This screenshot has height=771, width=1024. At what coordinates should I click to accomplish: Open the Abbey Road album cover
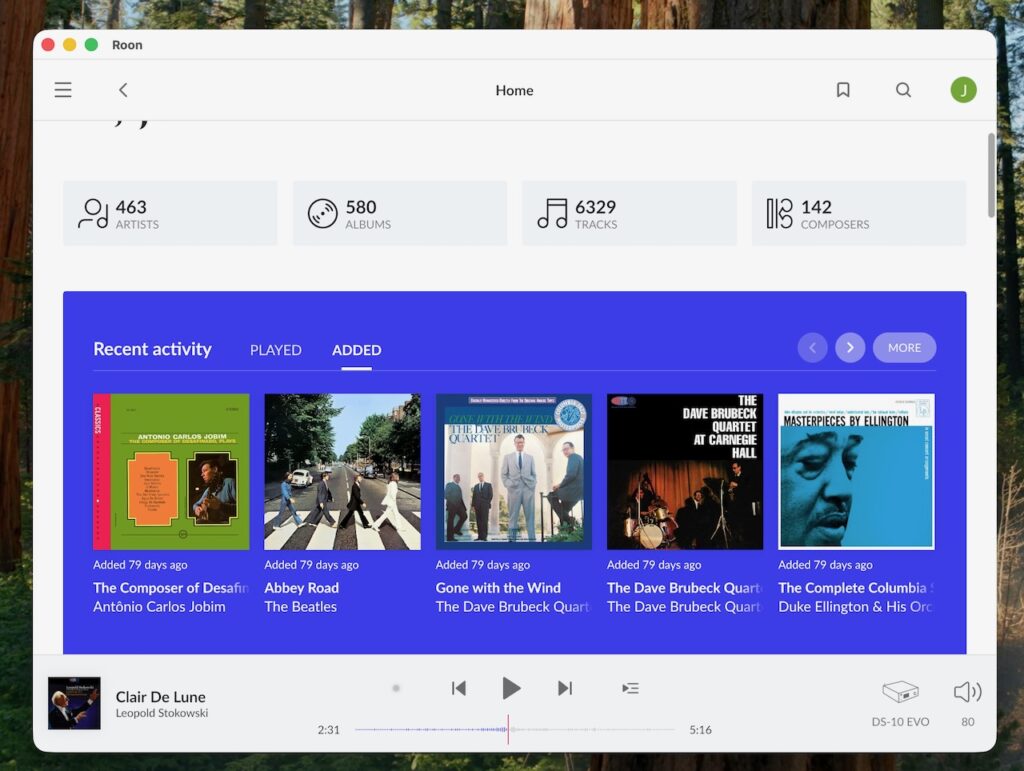point(342,471)
